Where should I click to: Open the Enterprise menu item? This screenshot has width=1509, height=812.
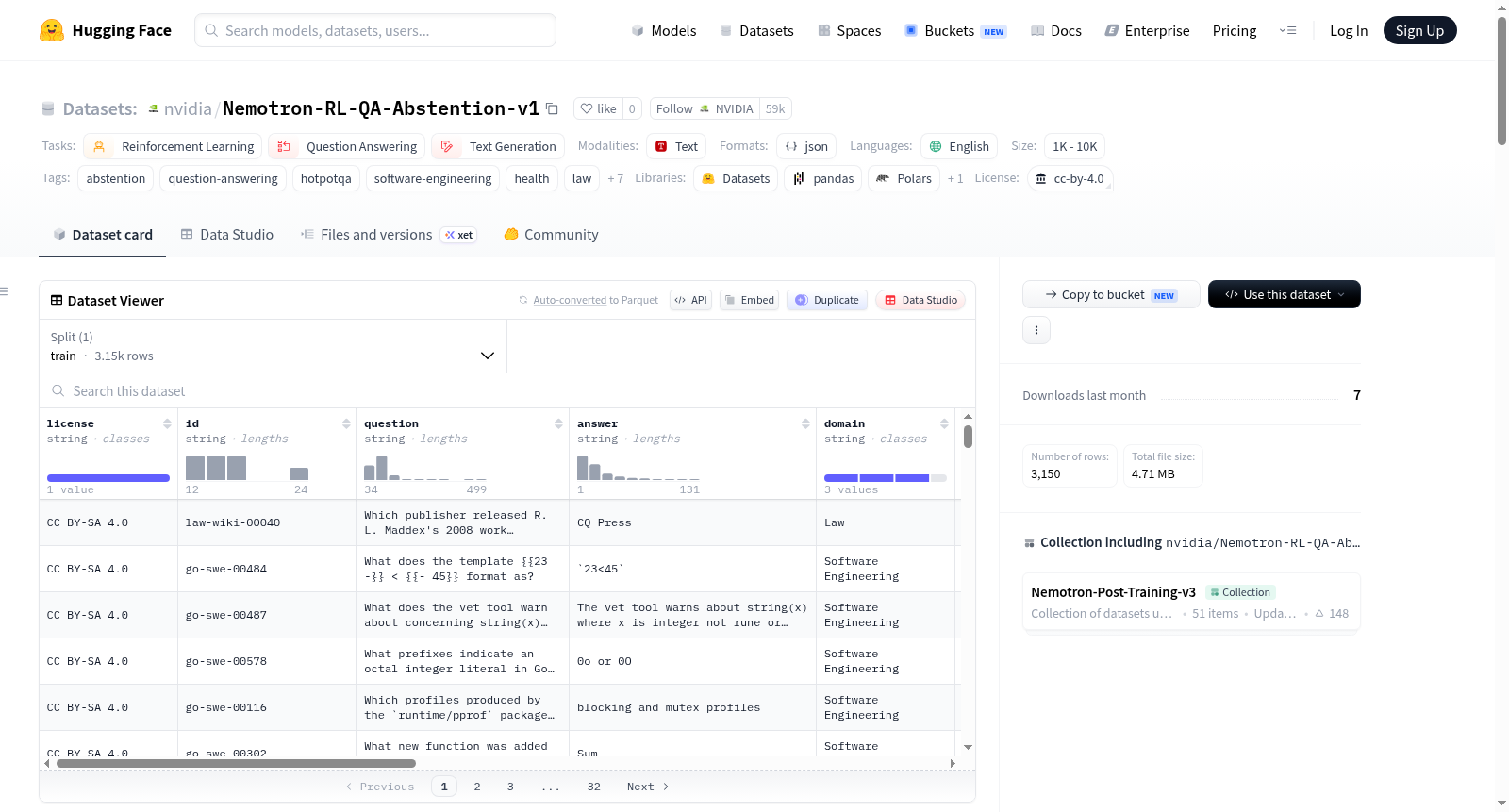point(1147,31)
